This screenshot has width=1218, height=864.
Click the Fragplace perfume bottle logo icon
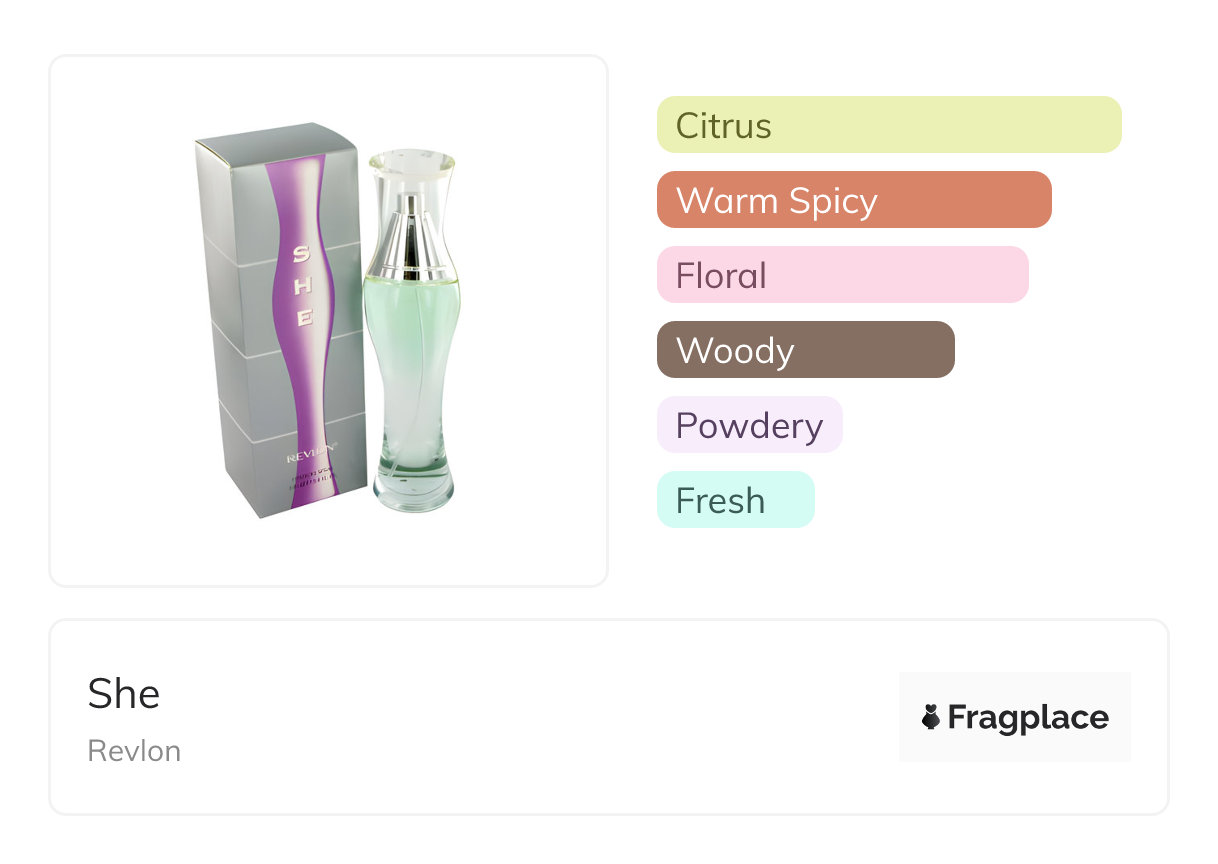pos(931,717)
